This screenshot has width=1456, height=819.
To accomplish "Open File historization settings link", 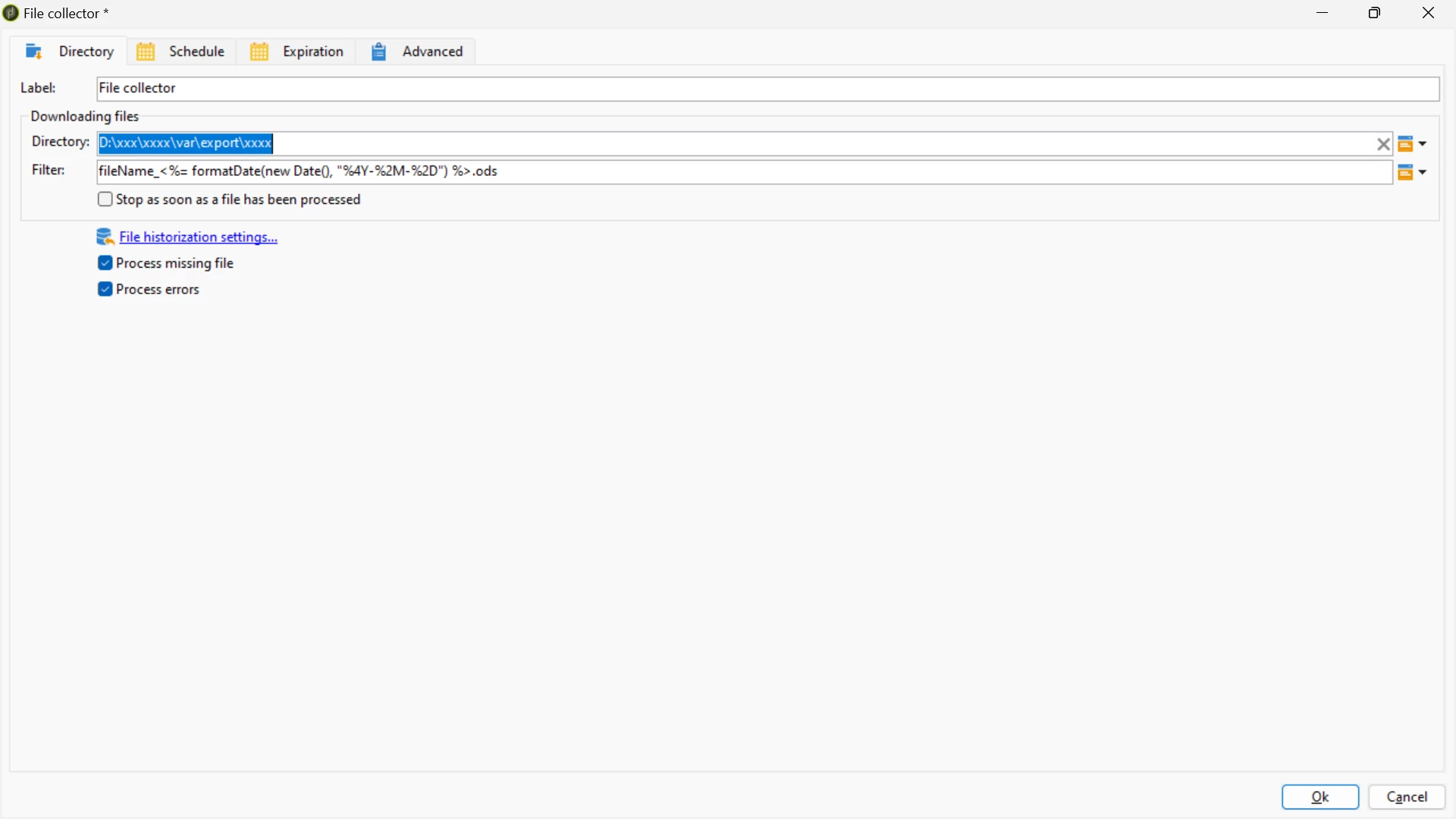I will [199, 237].
